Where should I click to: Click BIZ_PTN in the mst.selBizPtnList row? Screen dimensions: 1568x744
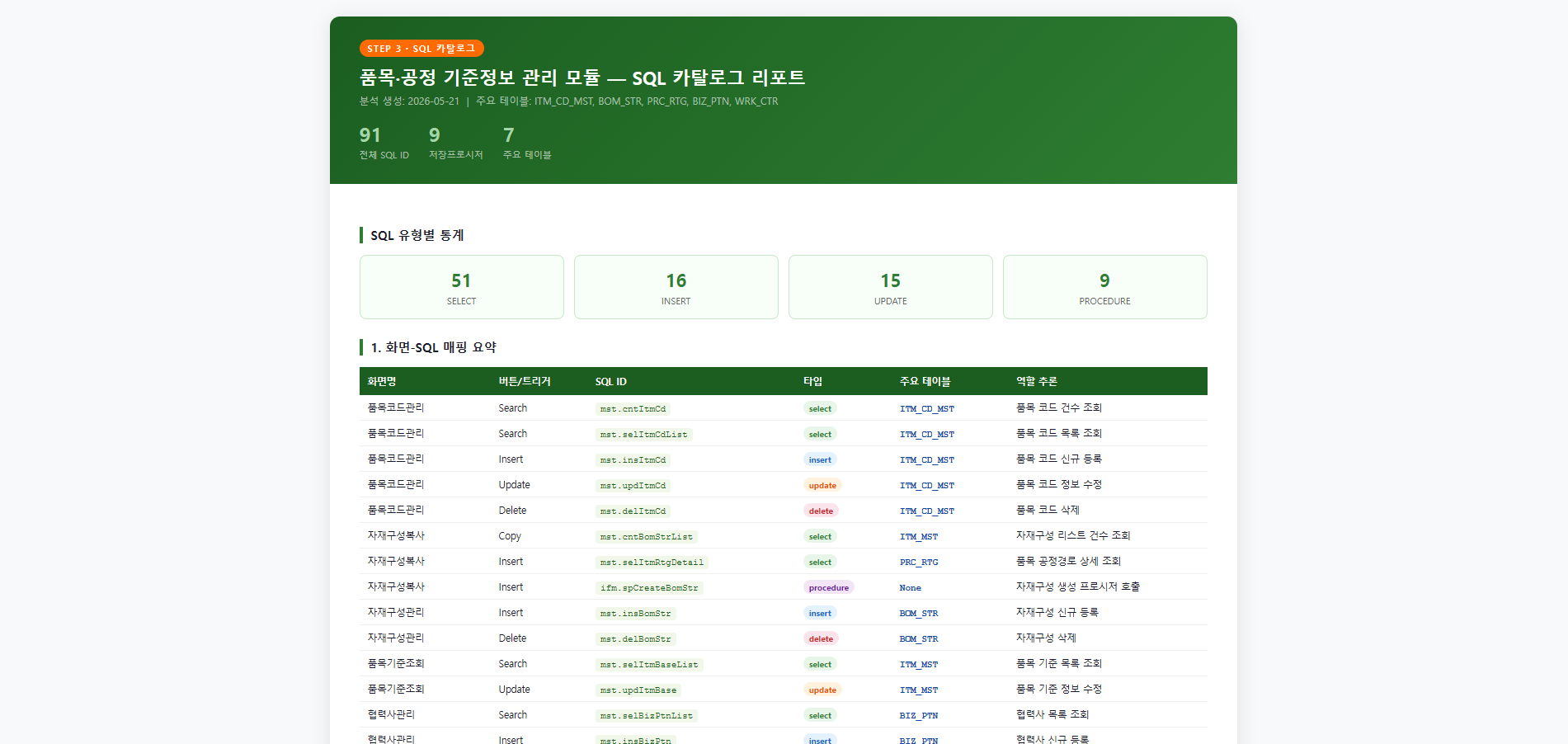[x=919, y=716]
